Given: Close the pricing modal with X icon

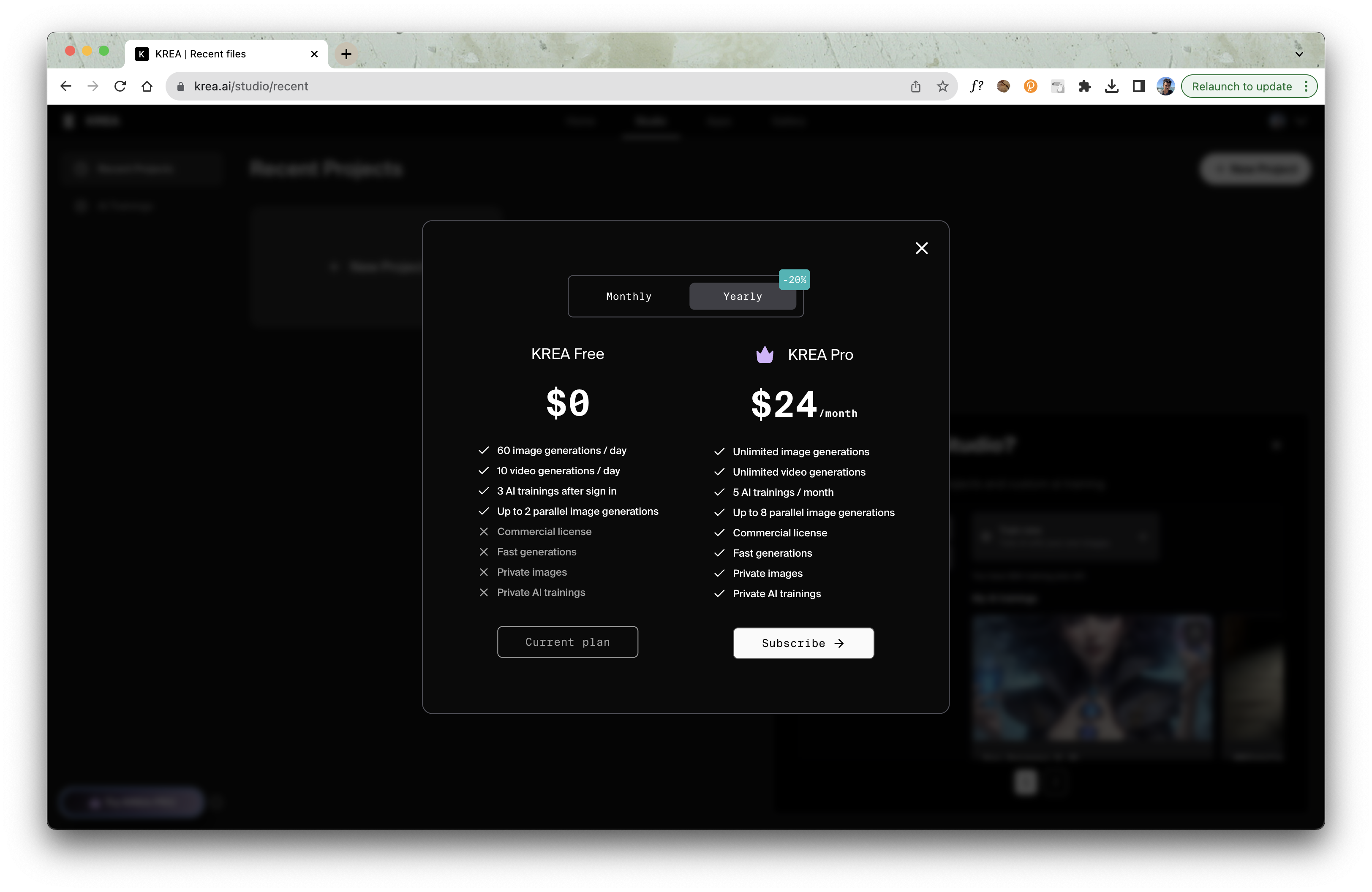Looking at the screenshot, I should (921, 248).
